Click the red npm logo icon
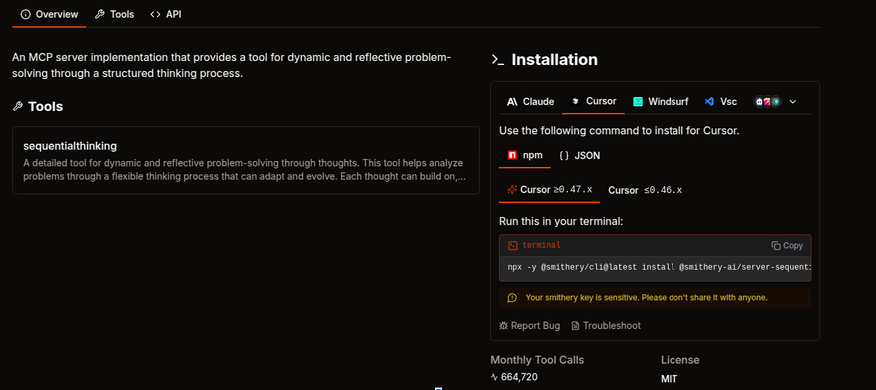 (512, 155)
